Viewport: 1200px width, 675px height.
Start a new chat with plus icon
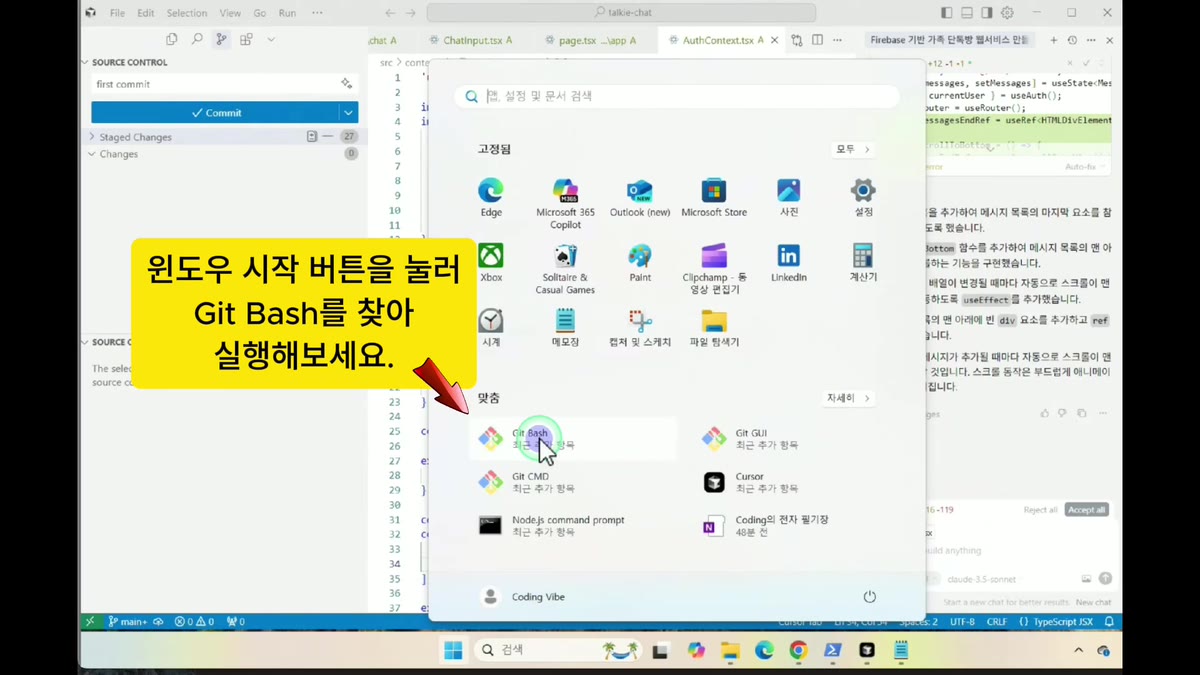(x=1053, y=40)
